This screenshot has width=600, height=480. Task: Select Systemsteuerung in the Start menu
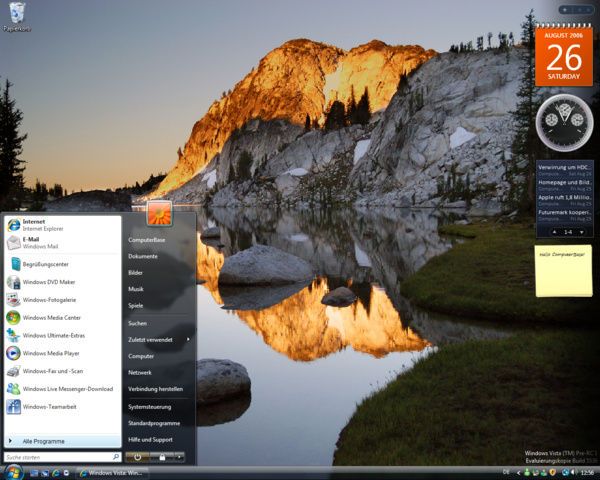coord(149,407)
